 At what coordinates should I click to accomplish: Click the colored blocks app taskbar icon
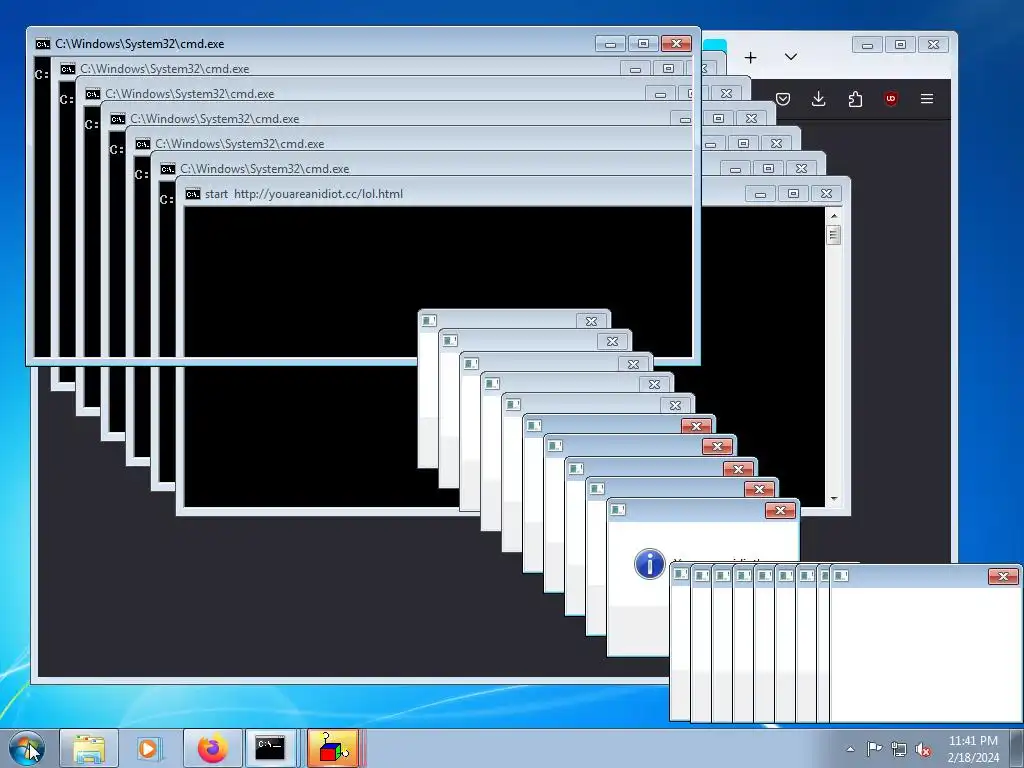332,748
